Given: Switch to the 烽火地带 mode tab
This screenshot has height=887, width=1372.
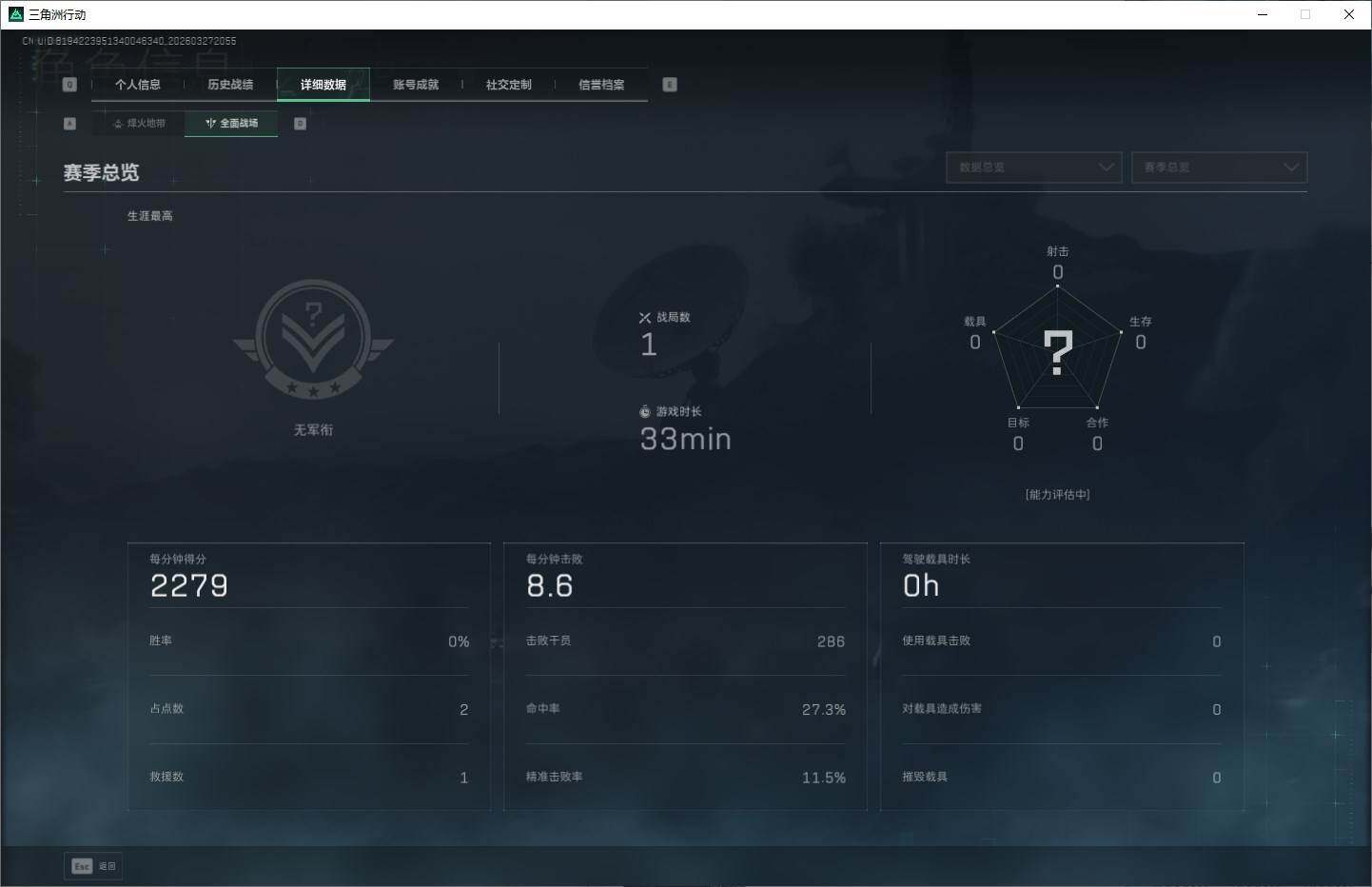Looking at the screenshot, I should click(x=139, y=124).
